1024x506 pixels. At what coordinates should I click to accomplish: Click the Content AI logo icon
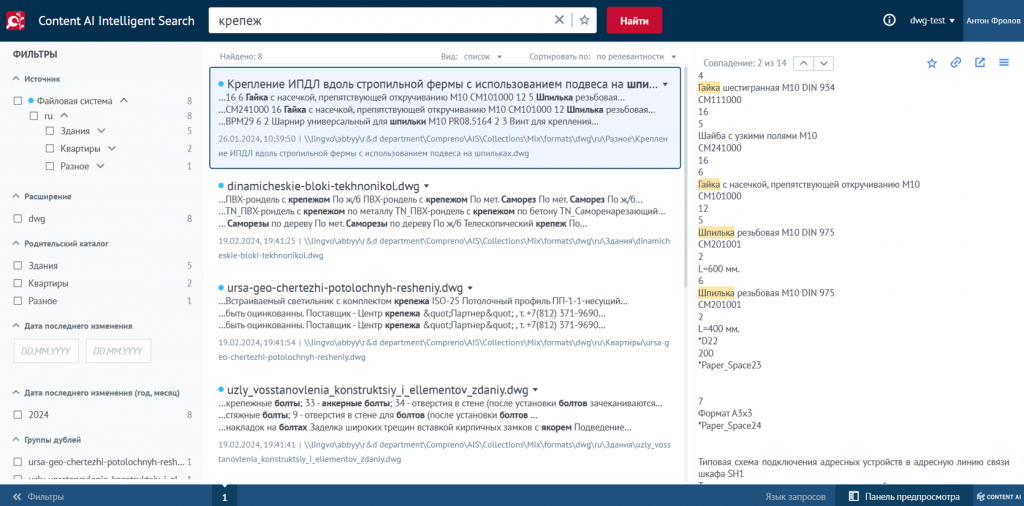tap(15, 21)
